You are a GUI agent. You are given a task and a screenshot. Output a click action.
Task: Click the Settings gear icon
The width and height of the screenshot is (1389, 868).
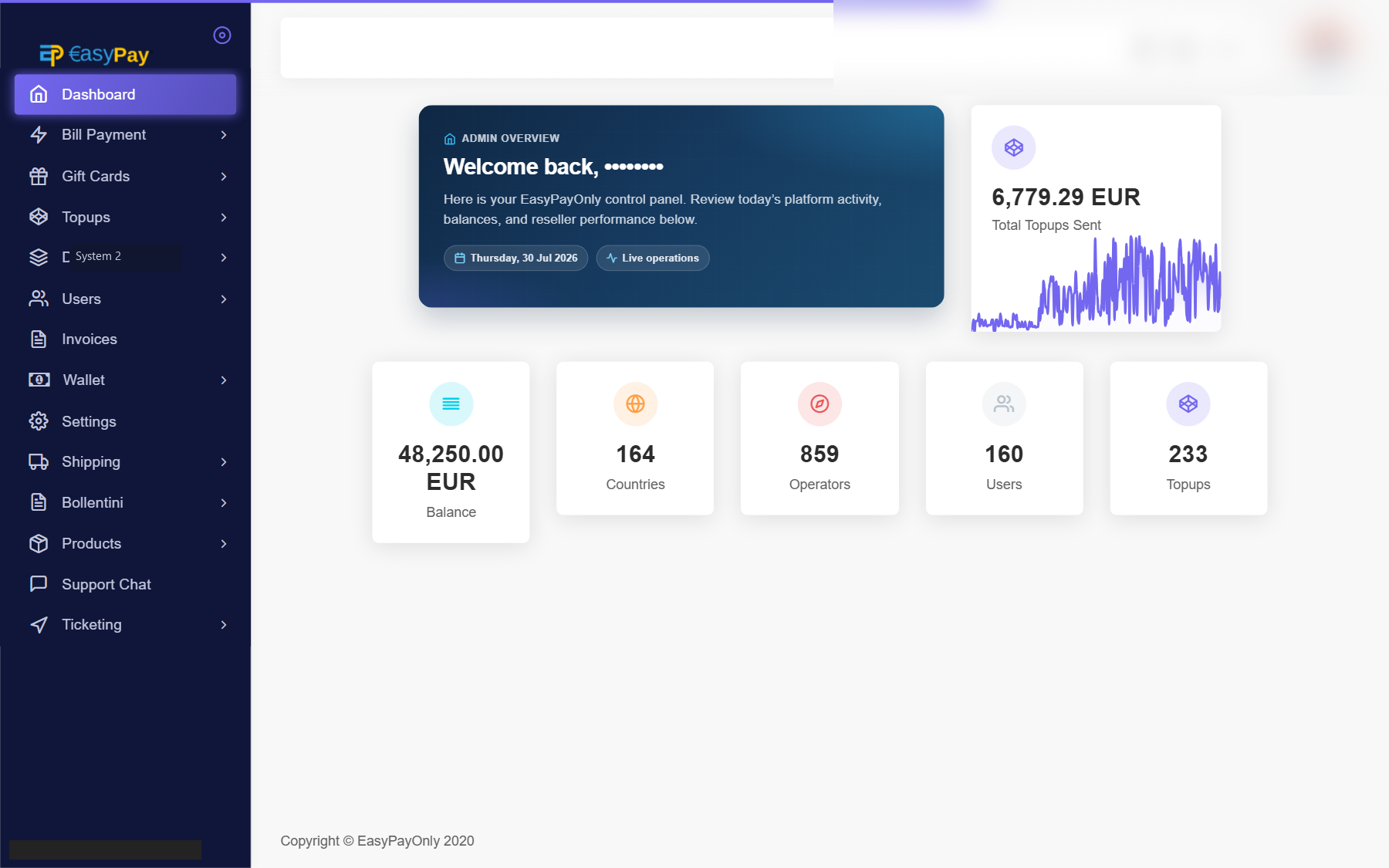point(39,421)
